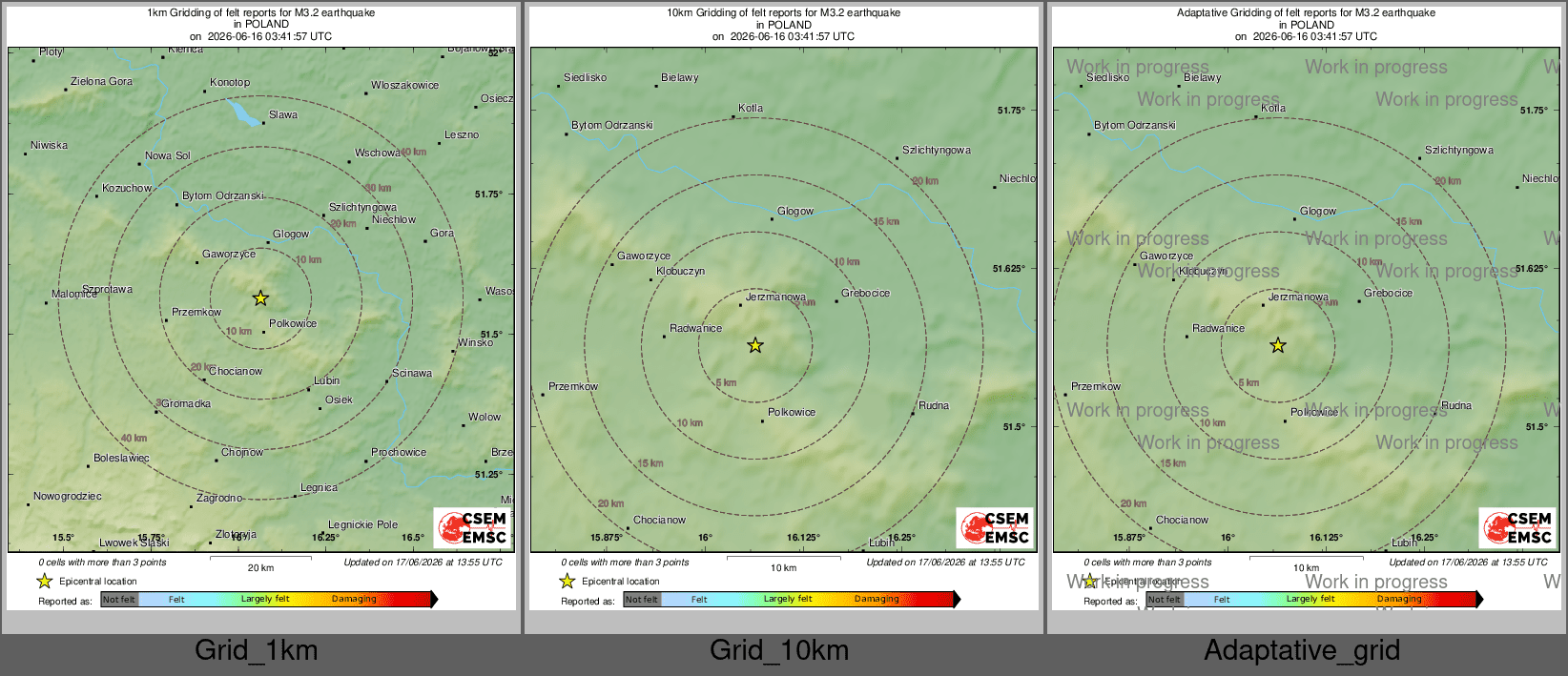Click the legend star icon under 1km map
The image size is (1568, 676).
45,581
